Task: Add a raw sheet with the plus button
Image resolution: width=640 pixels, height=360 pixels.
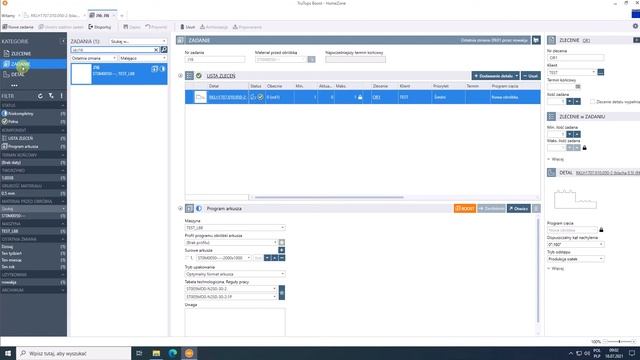Action: point(282,250)
